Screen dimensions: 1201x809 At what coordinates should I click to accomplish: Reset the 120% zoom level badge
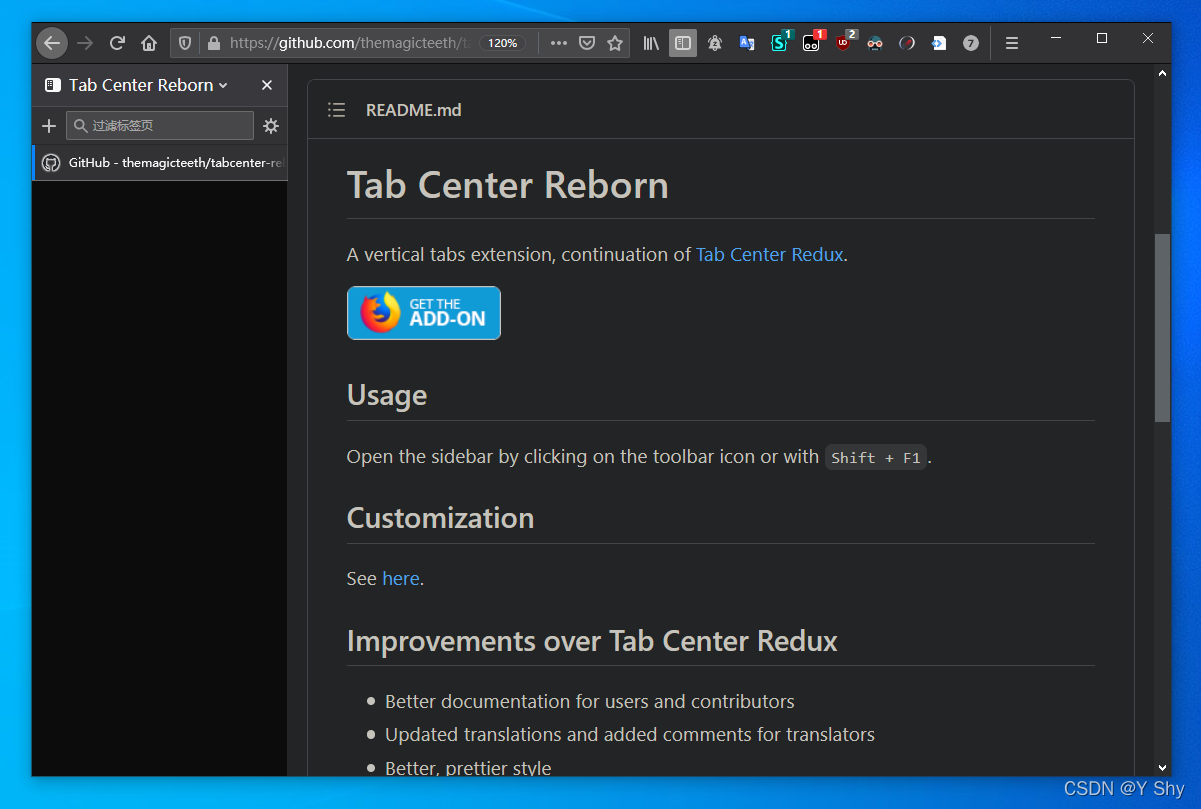(502, 43)
